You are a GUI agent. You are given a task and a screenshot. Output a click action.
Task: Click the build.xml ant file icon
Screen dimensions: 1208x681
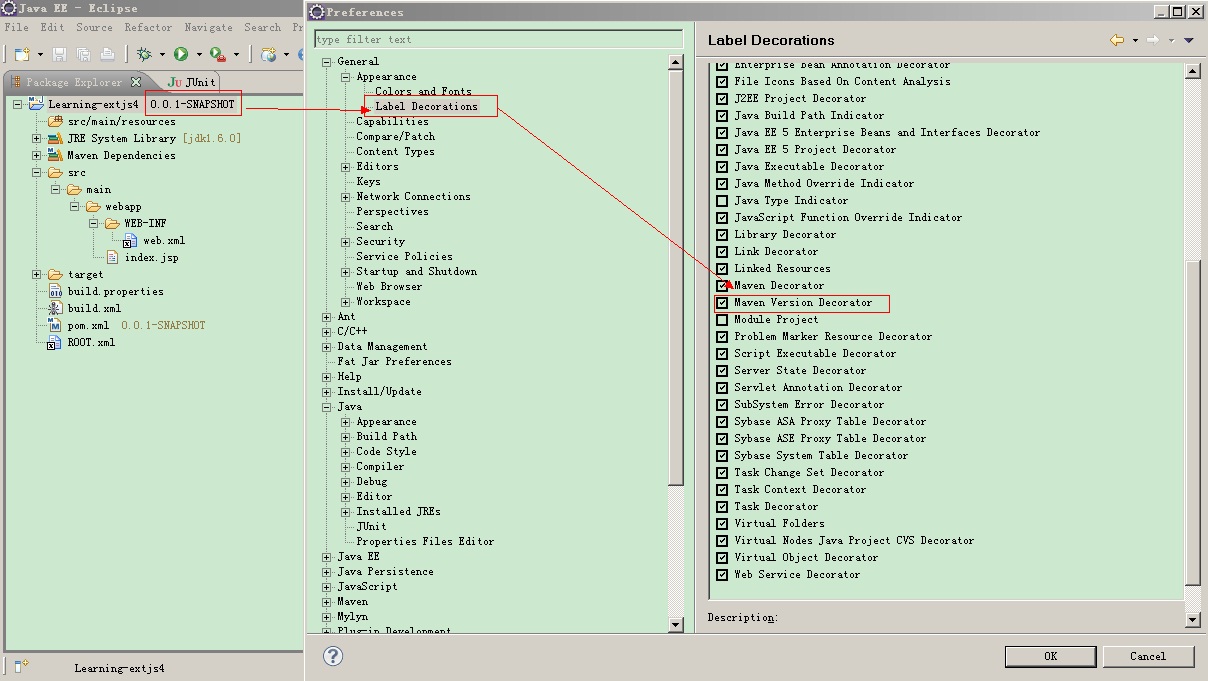click(56, 308)
